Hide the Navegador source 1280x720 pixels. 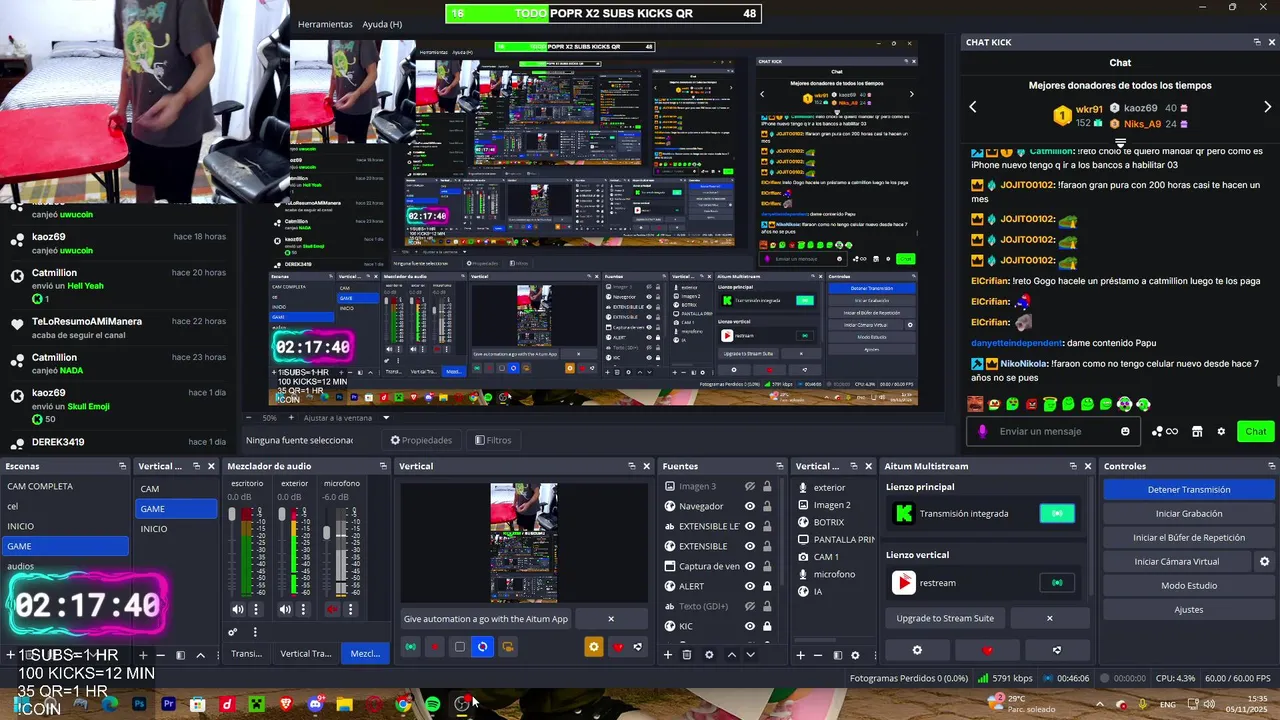coord(750,506)
